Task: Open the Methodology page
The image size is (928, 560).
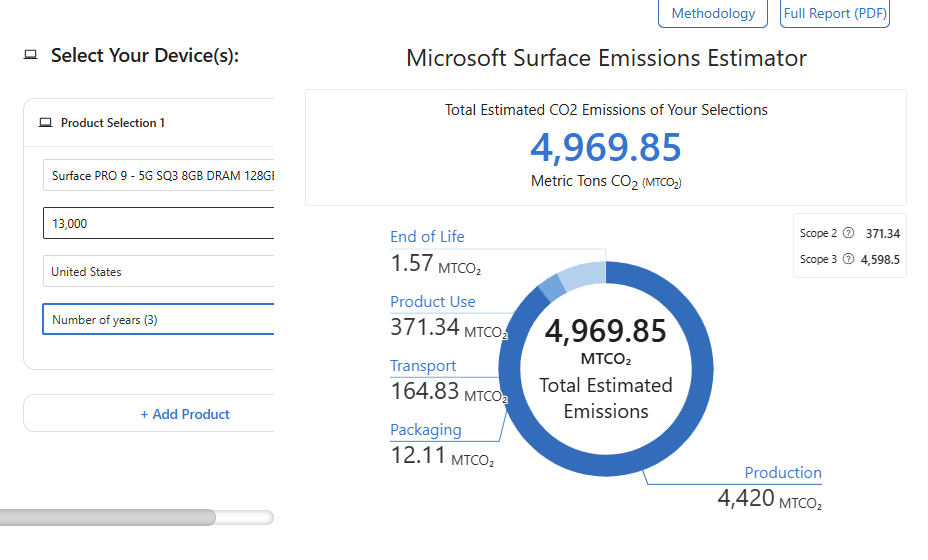Action: (x=713, y=14)
